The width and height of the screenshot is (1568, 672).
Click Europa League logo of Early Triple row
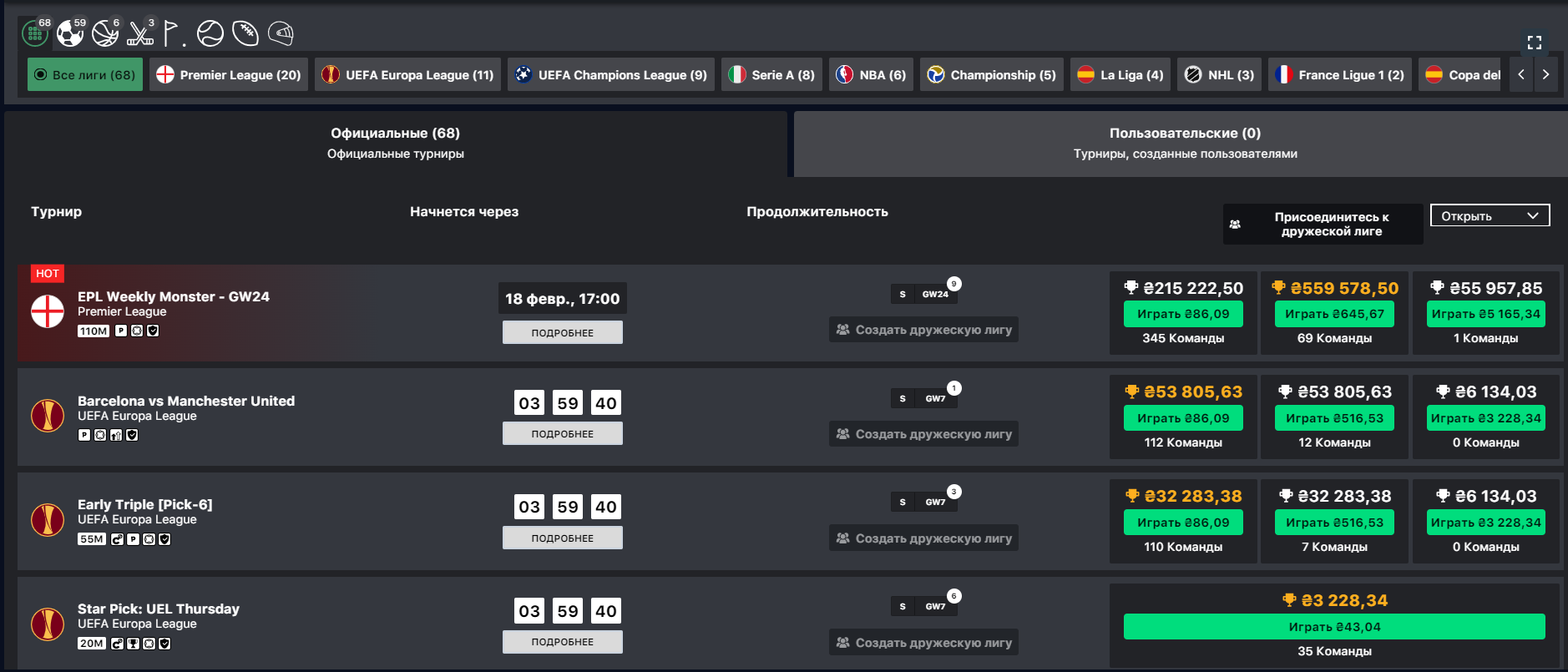(48, 520)
